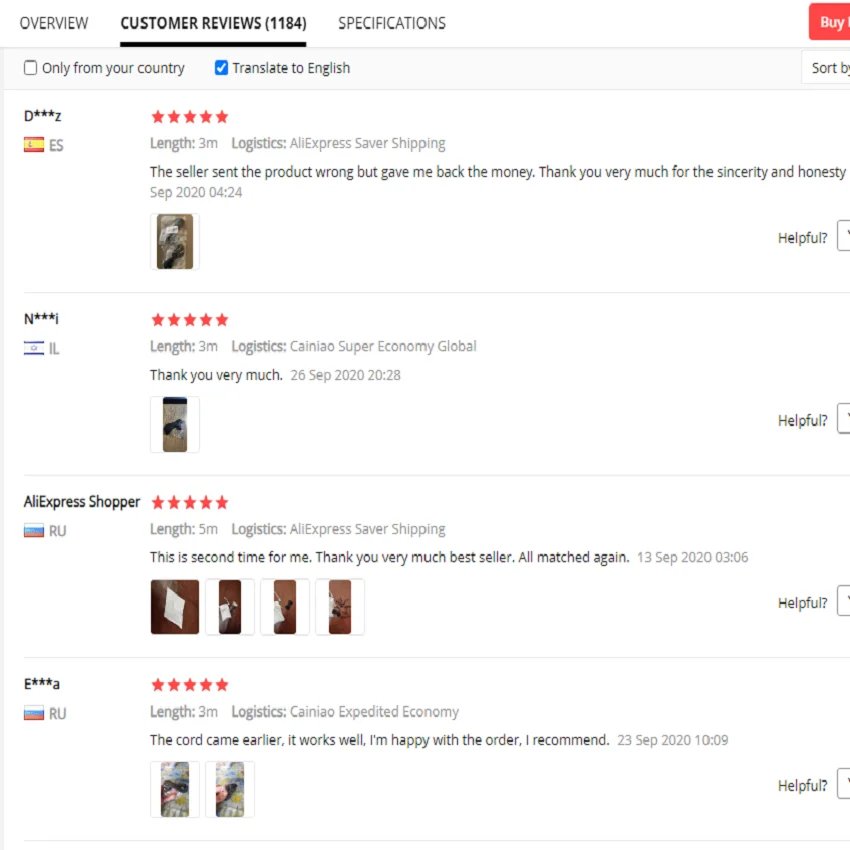
Task: Open the Sort by dropdown
Action: [x=828, y=68]
